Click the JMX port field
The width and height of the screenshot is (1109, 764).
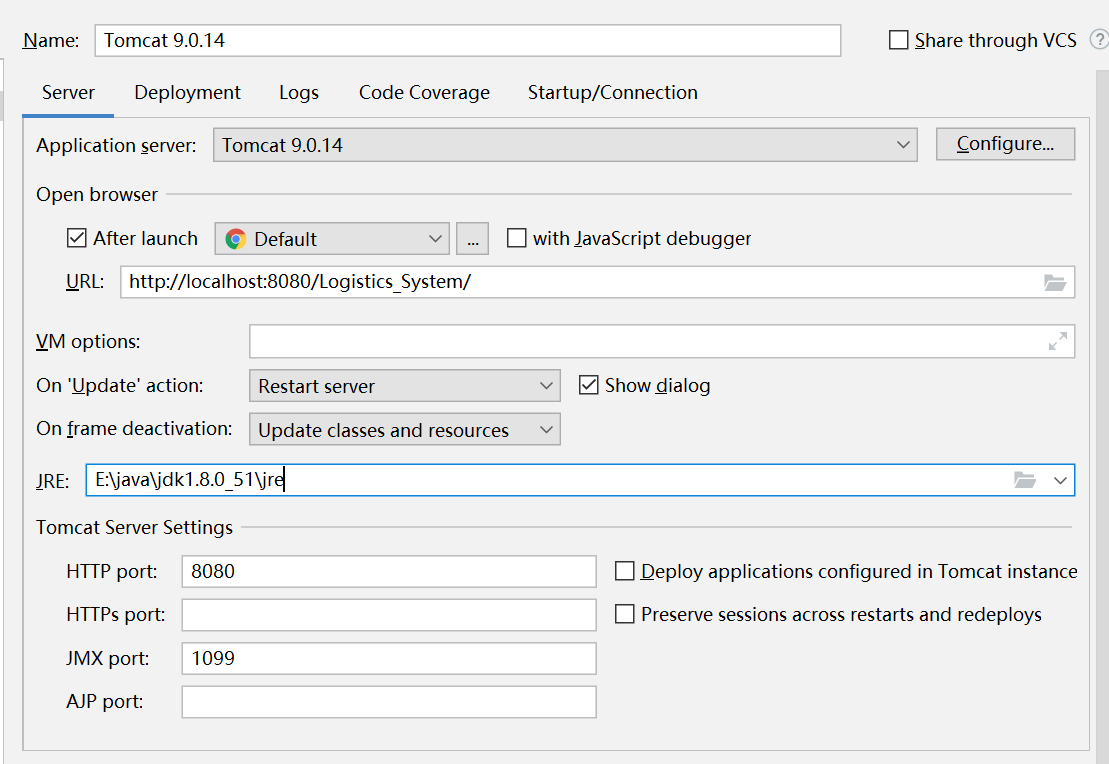[389, 659]
